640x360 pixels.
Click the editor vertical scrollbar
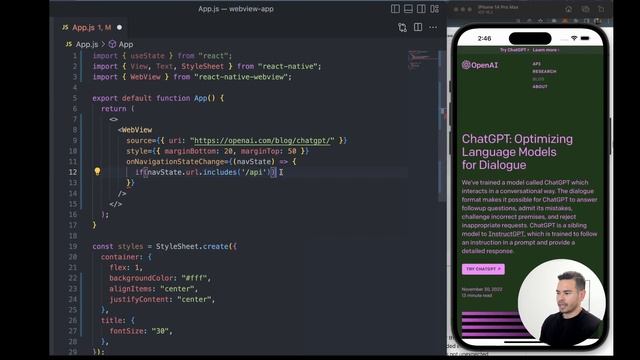coord(442,127)
